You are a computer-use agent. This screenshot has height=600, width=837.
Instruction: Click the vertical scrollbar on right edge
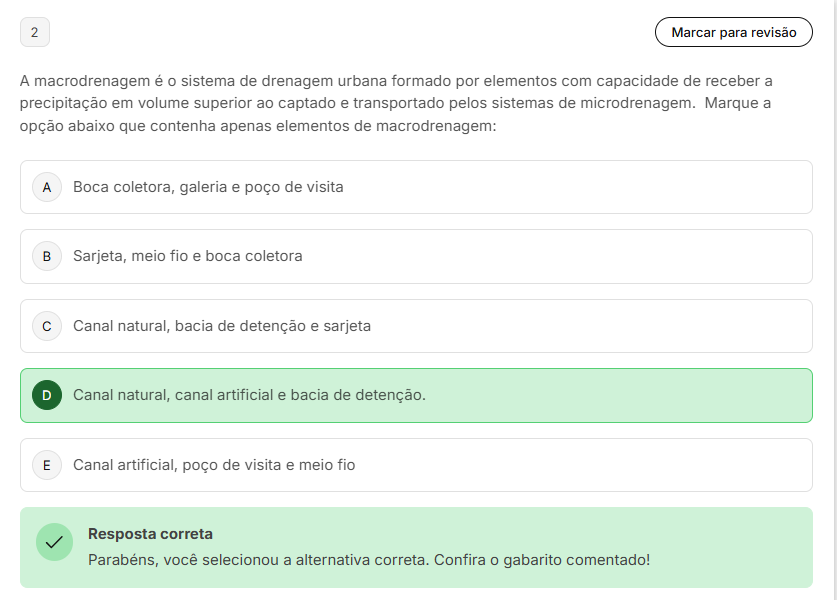[x=834, y=300]
